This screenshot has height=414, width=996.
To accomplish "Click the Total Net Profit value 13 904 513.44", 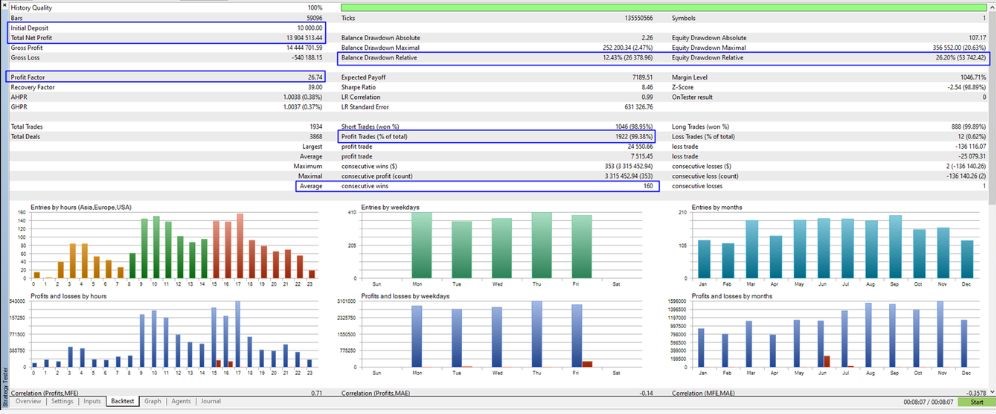I will pos(304,37).
